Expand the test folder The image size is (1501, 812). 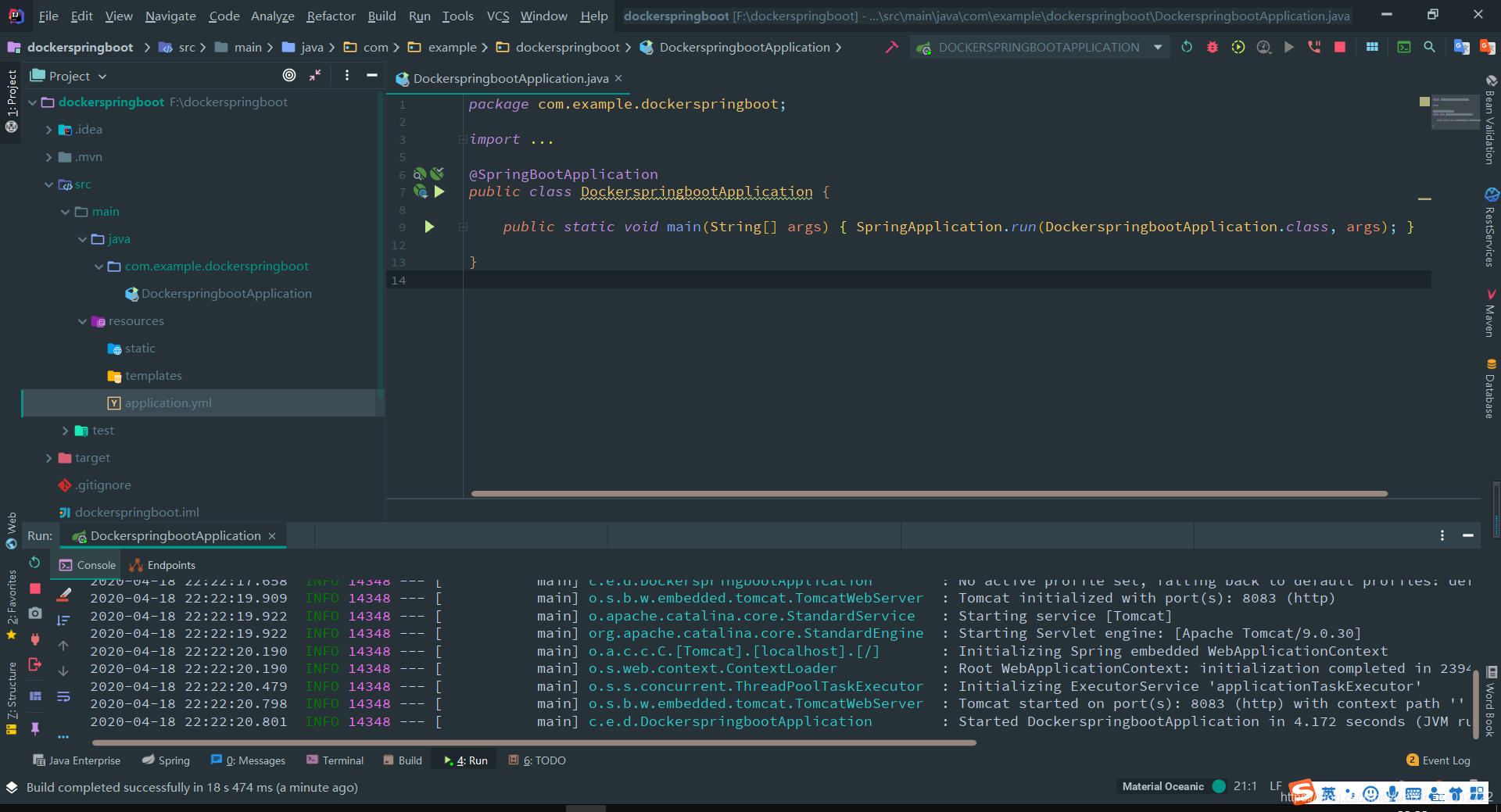coord(66,431)
